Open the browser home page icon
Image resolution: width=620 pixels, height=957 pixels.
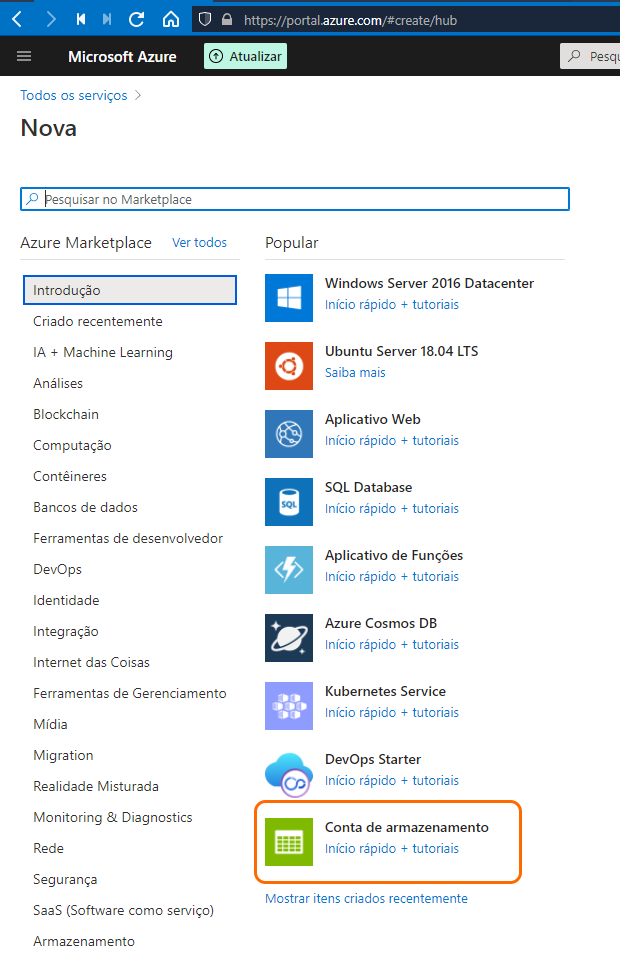coord(171,20)
